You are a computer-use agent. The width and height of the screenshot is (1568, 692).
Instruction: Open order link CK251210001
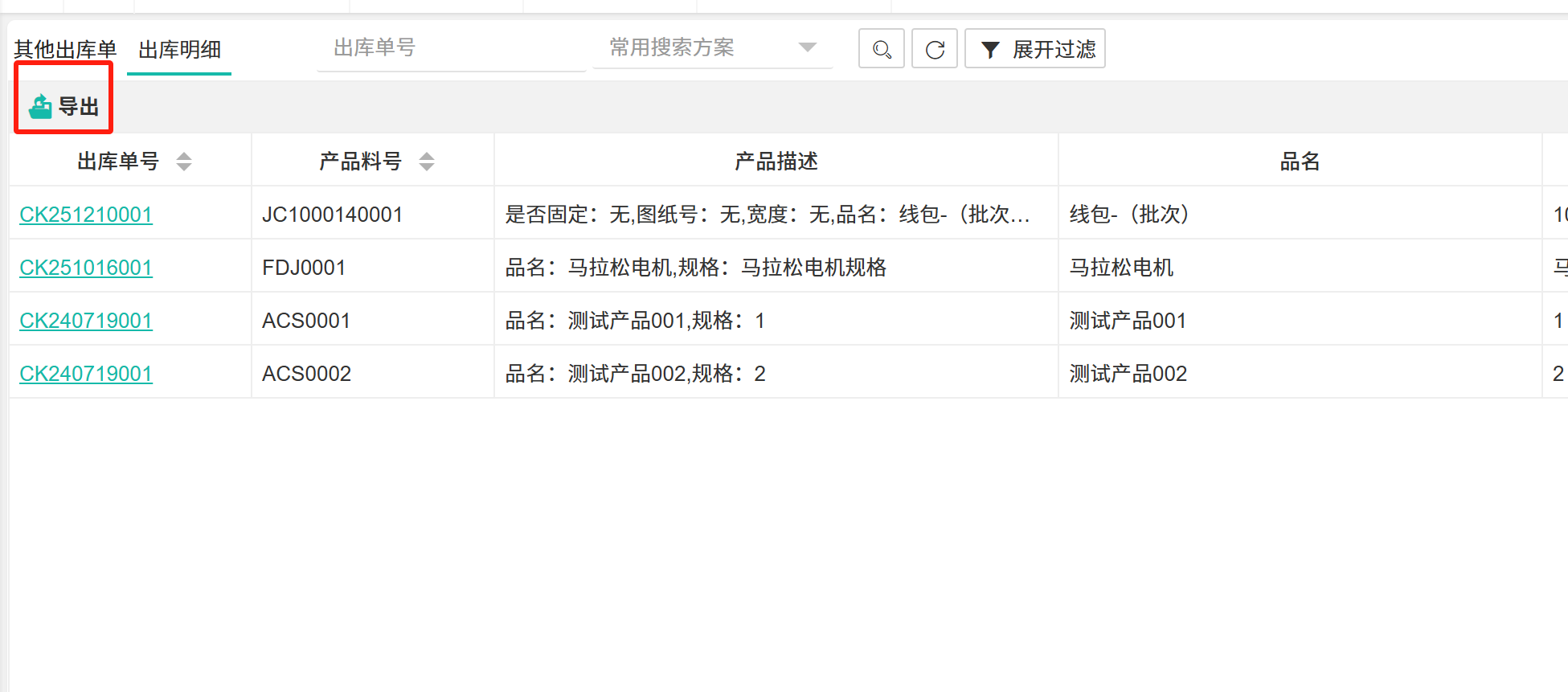[86, 215]
